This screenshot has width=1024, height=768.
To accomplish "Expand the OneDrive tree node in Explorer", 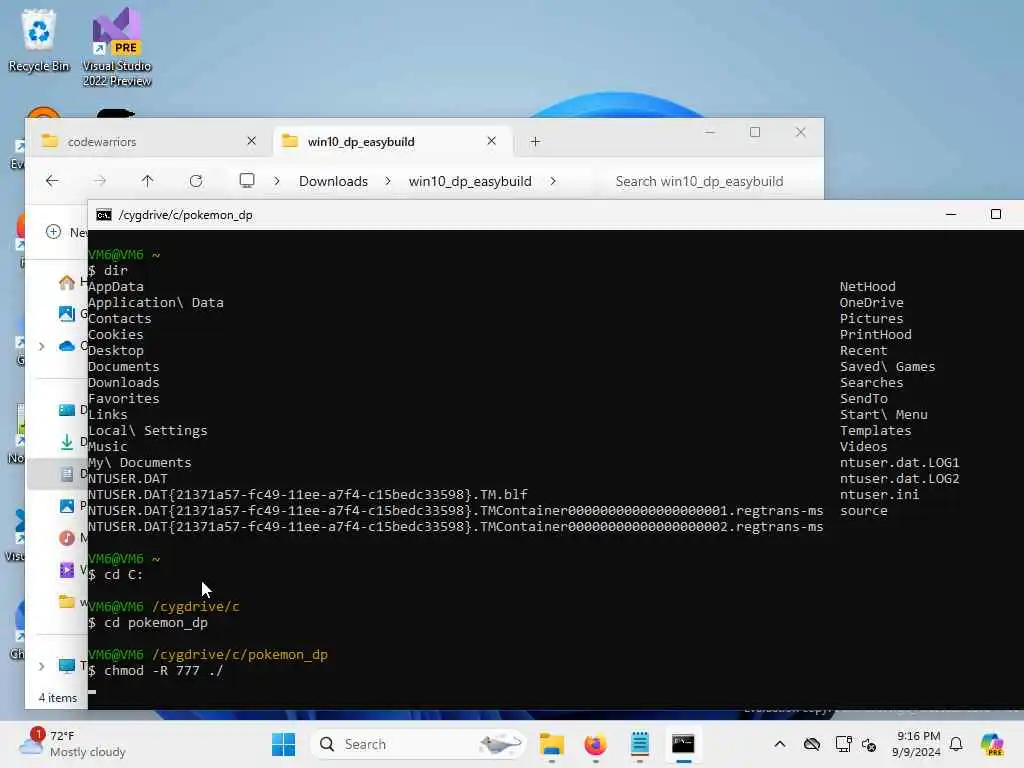I will (x=42, y=346).
